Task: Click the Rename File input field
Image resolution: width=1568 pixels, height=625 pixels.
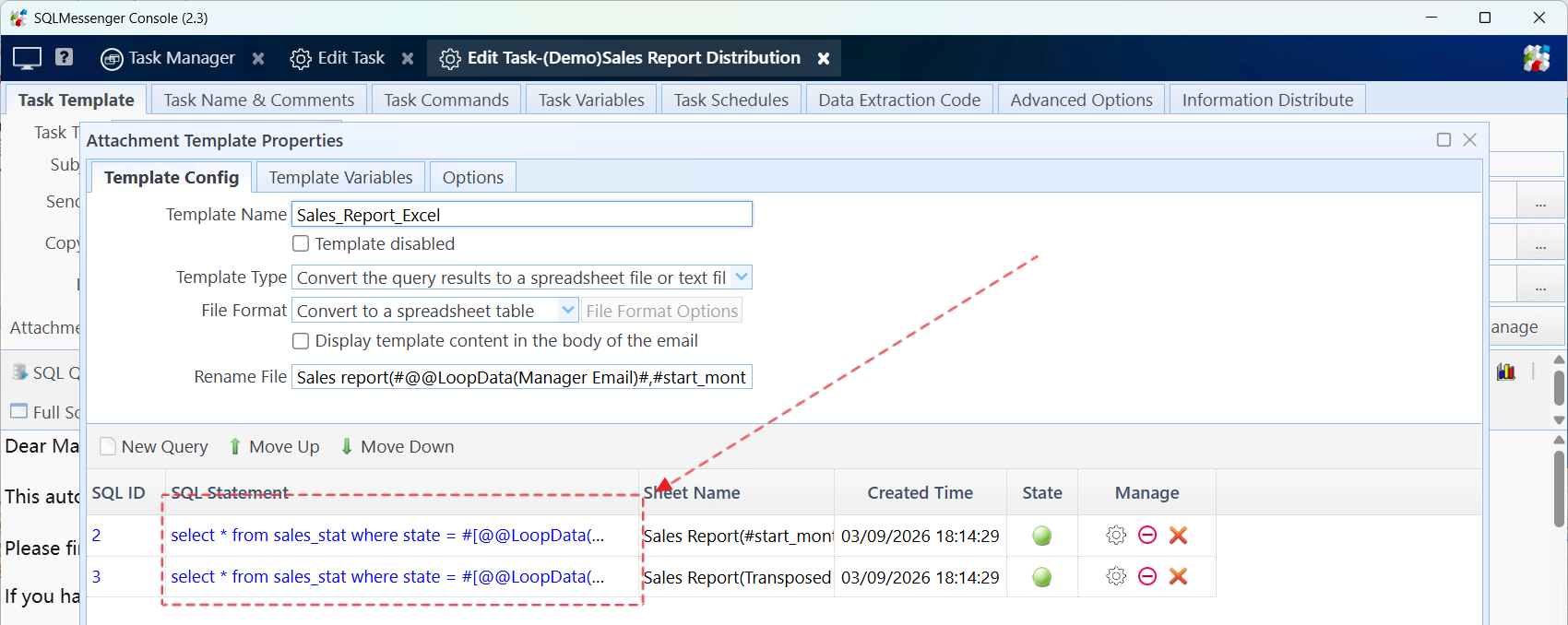Action: [521, 378]
